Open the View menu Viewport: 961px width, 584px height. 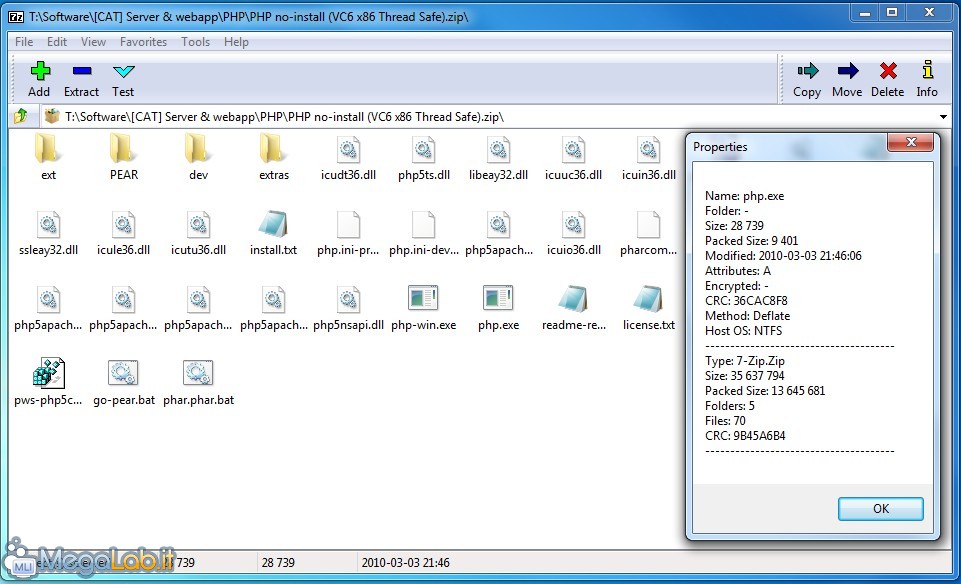[93, 42]
